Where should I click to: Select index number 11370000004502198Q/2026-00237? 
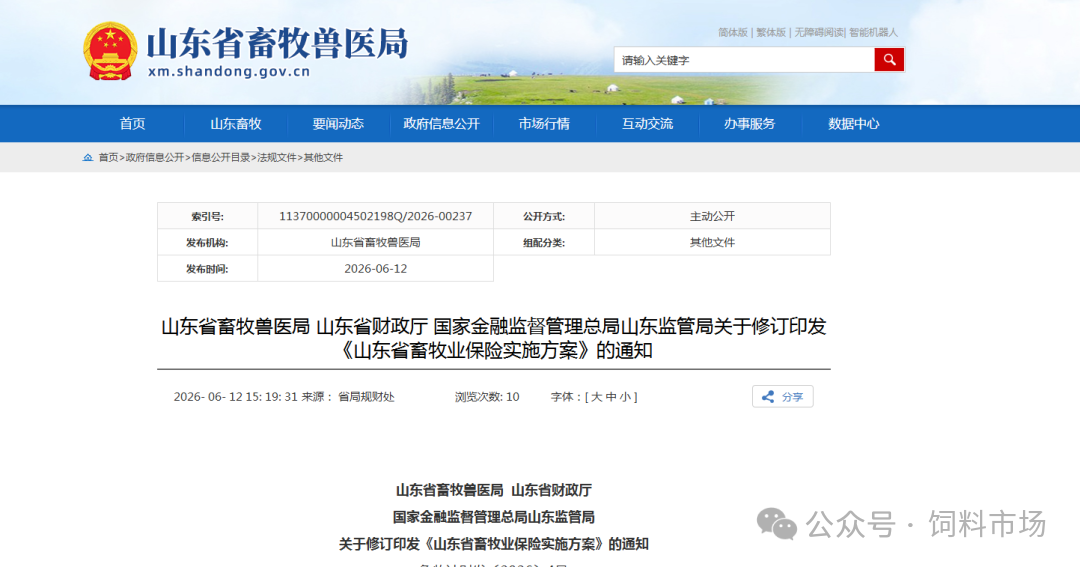[375, 216]
